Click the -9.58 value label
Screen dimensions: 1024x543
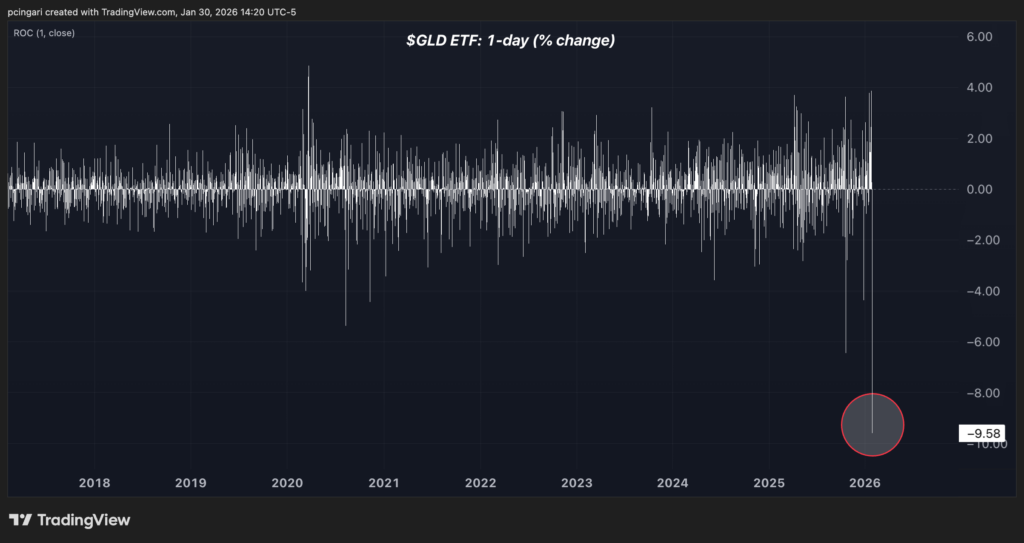point(981,433)
